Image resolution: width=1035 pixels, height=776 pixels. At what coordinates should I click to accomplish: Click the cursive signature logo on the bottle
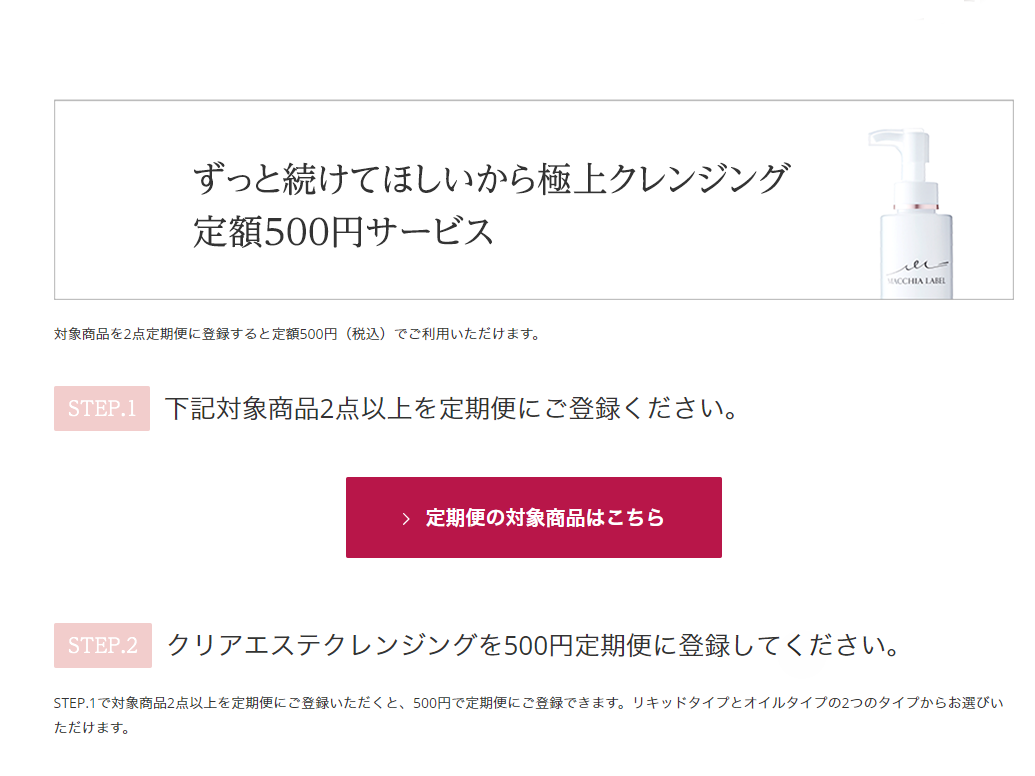pos(918,266)
